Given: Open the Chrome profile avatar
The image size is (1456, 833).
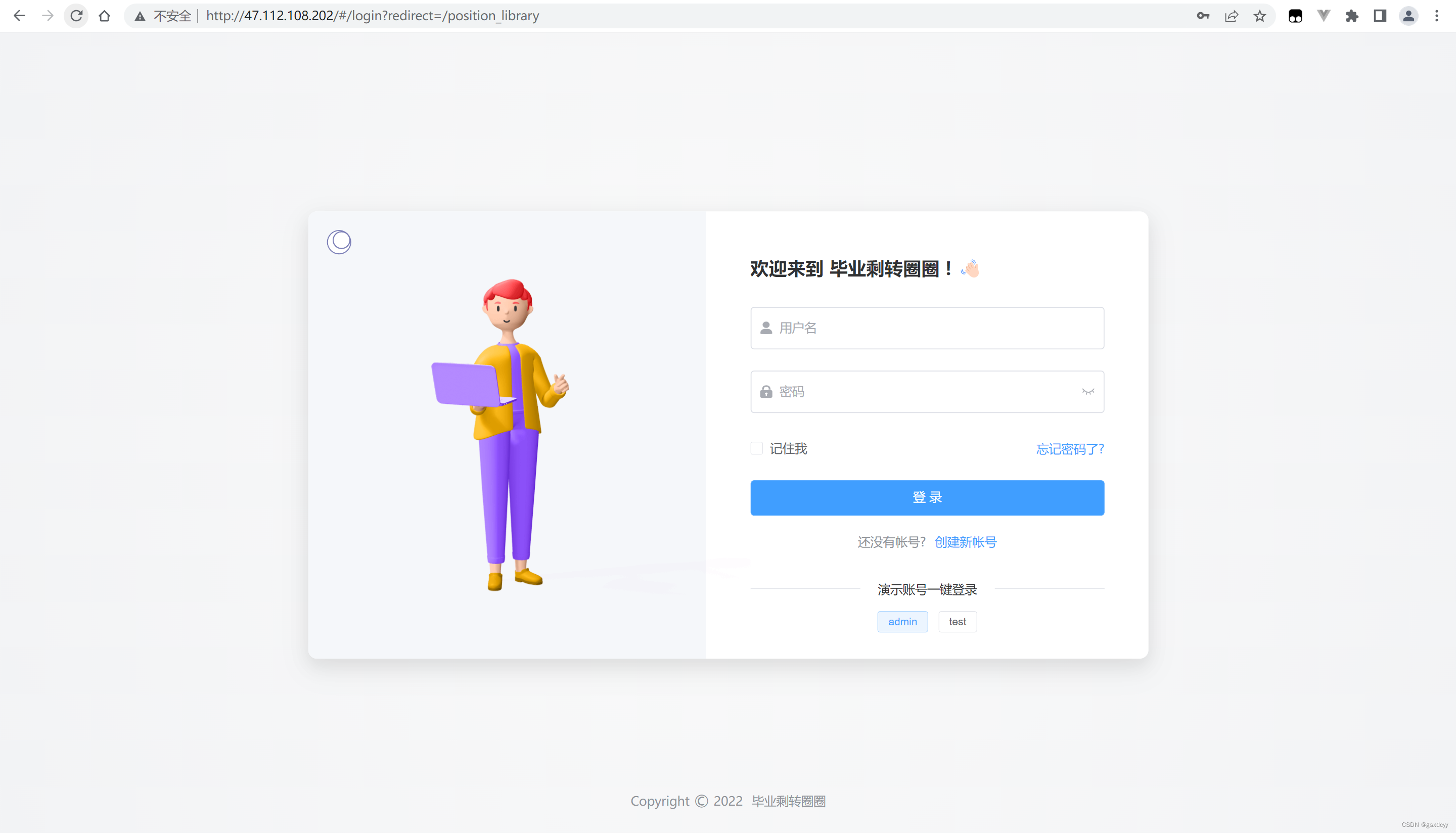Looking at the screenshot, I should (x=1408, y=16).
